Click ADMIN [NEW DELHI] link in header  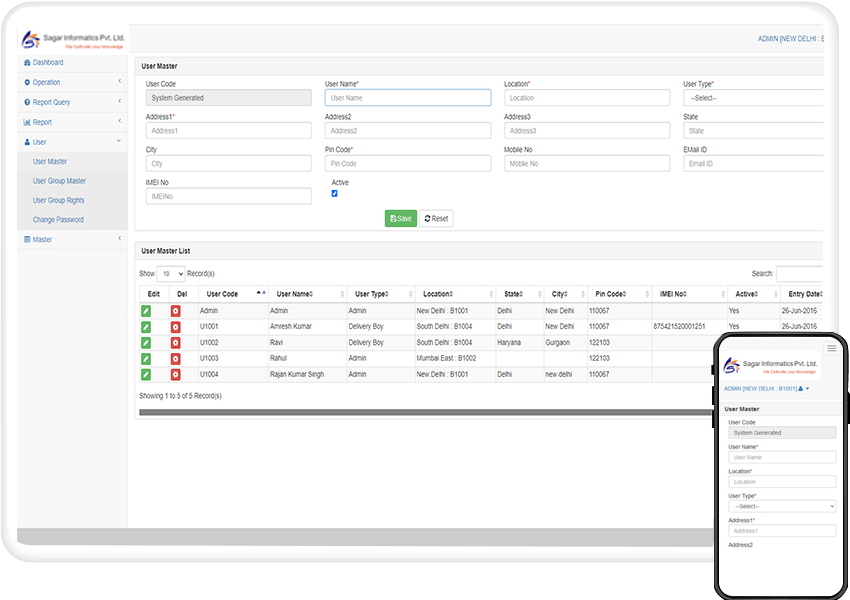coord(790,39)
